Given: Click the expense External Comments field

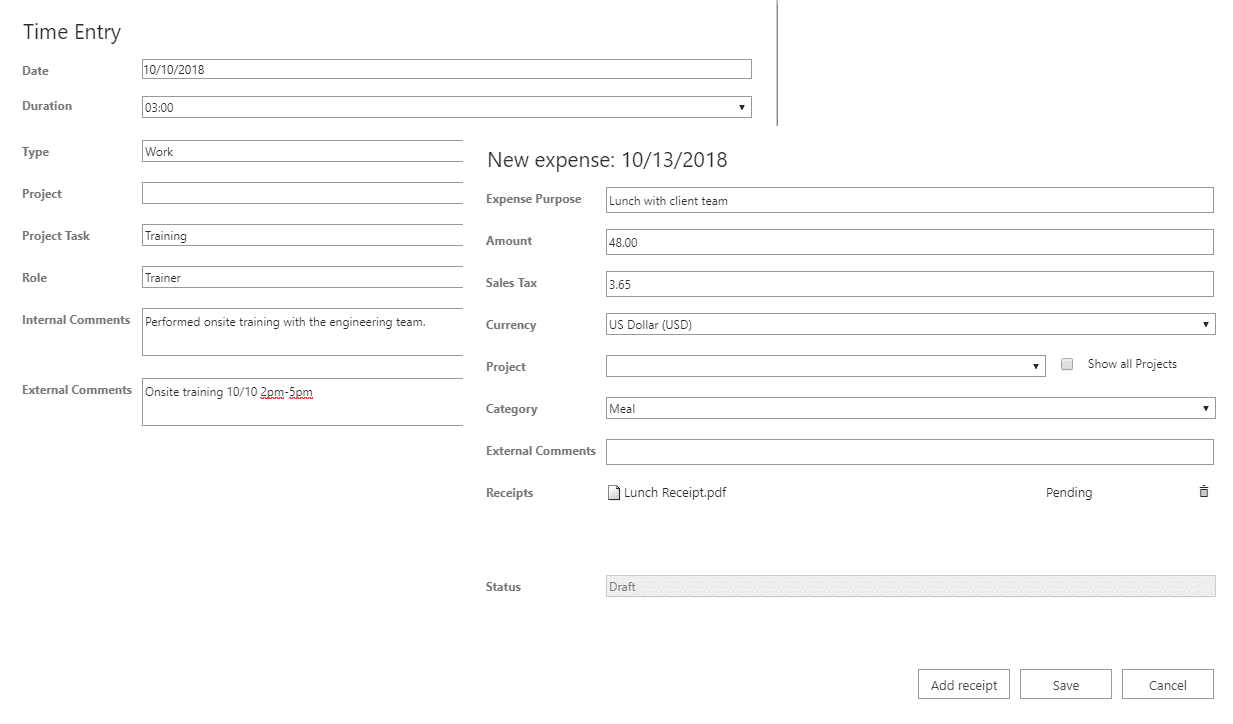Looking at the screenshot, I should coord(909,452).
